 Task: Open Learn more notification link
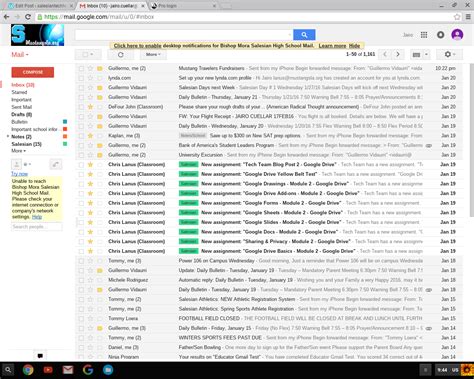pos(332,46)
